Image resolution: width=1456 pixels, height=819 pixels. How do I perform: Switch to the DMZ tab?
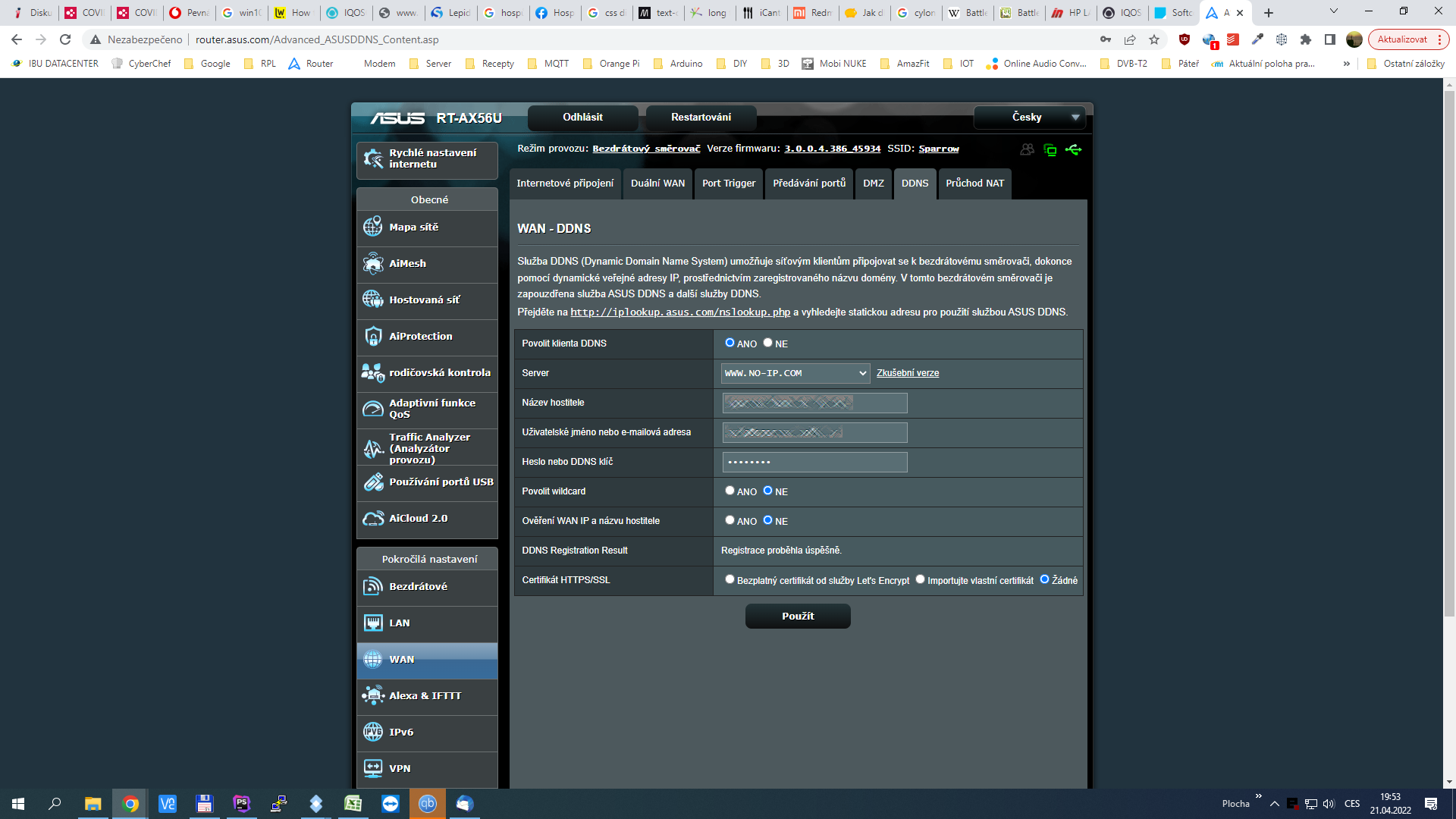(874, 184)
